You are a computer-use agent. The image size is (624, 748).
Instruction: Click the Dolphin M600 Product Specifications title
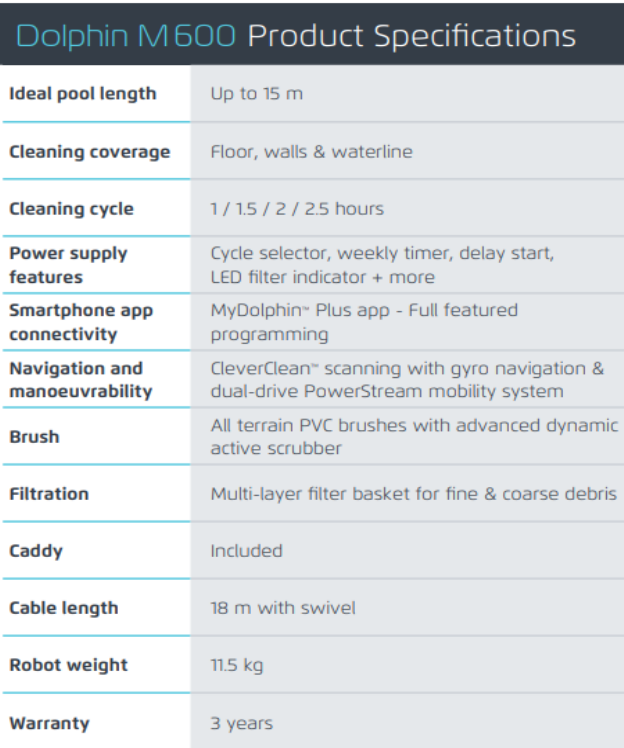click(296, 36)
